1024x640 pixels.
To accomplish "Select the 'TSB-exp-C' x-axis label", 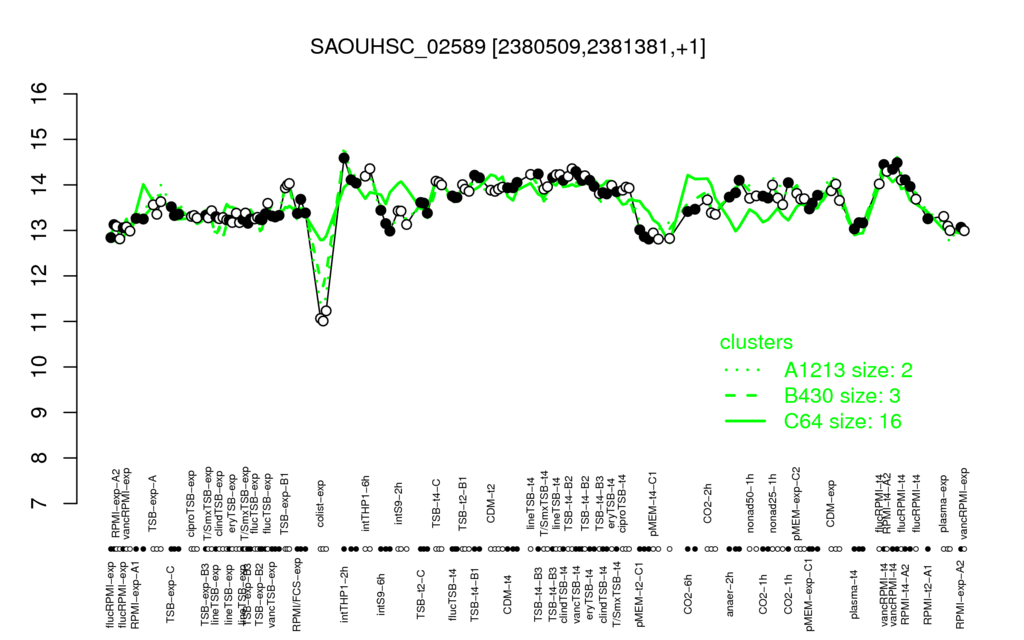I will click(x=170, y=594).
